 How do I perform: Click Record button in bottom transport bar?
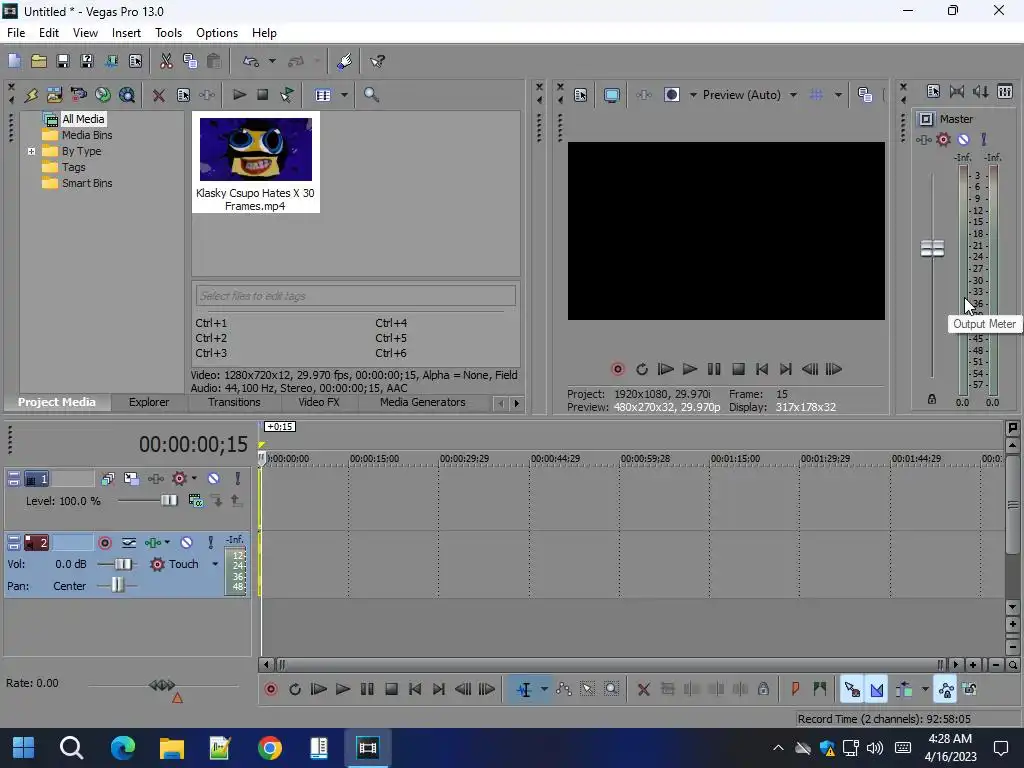270,690
